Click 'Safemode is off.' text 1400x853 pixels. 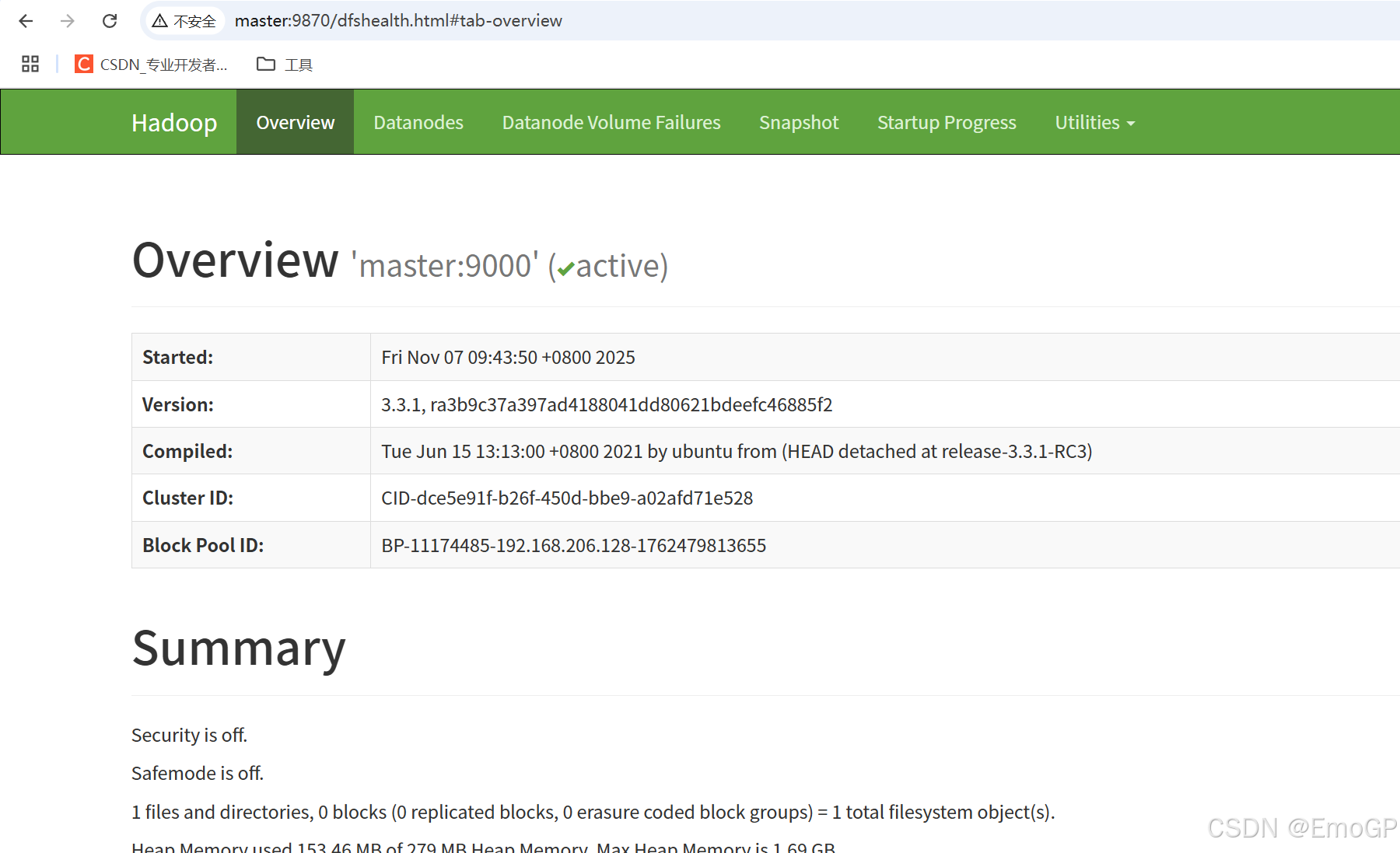(x=198, y=773)
